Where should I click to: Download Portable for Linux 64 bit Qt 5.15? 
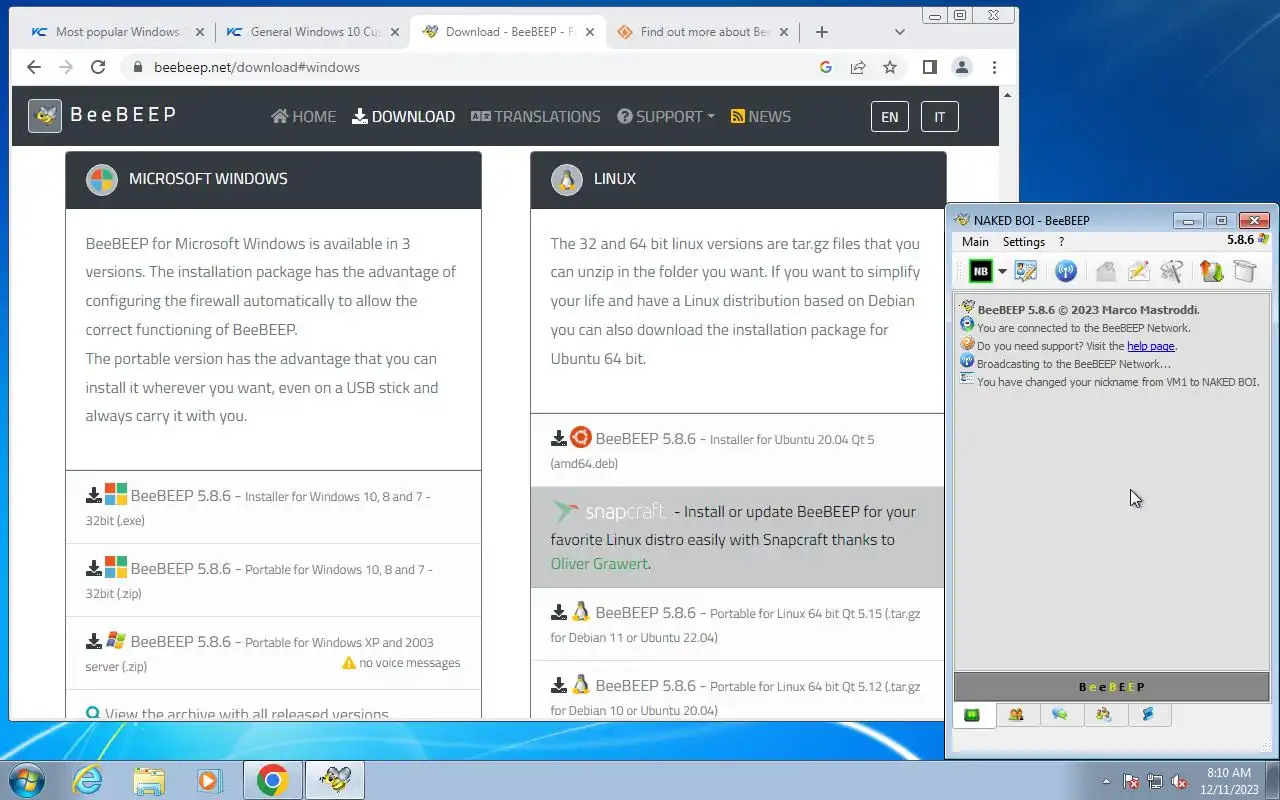pyautogui.click(x=737, y=623)
